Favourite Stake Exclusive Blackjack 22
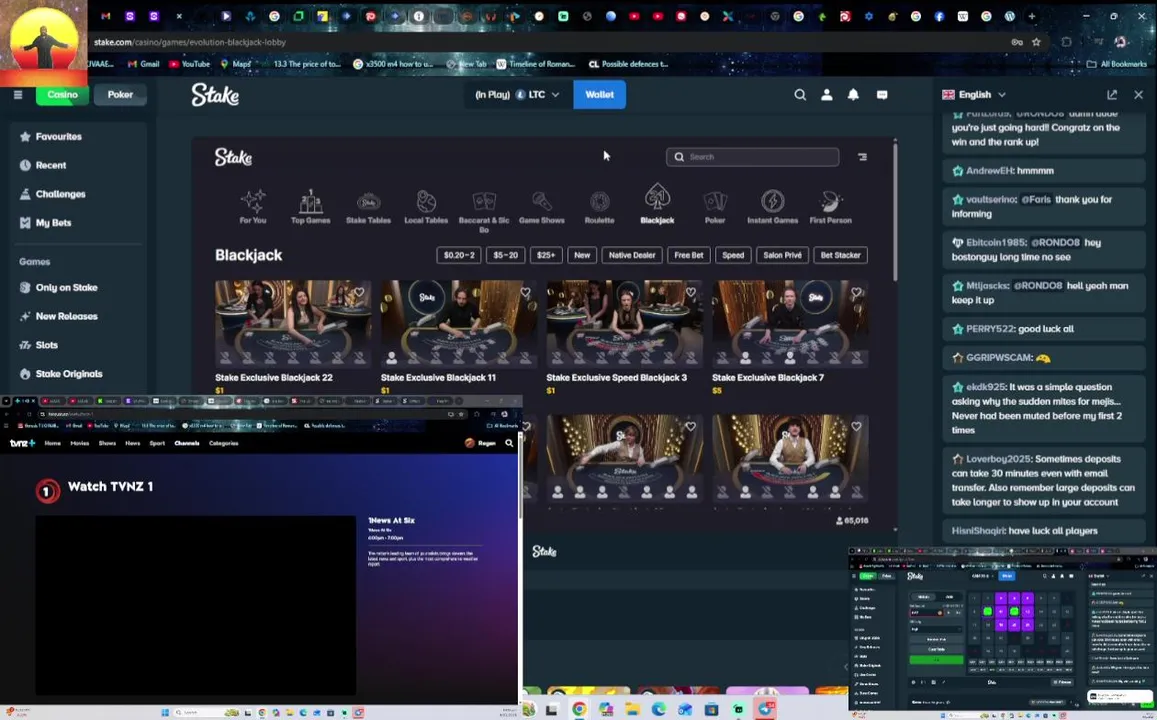 (359, 292)
